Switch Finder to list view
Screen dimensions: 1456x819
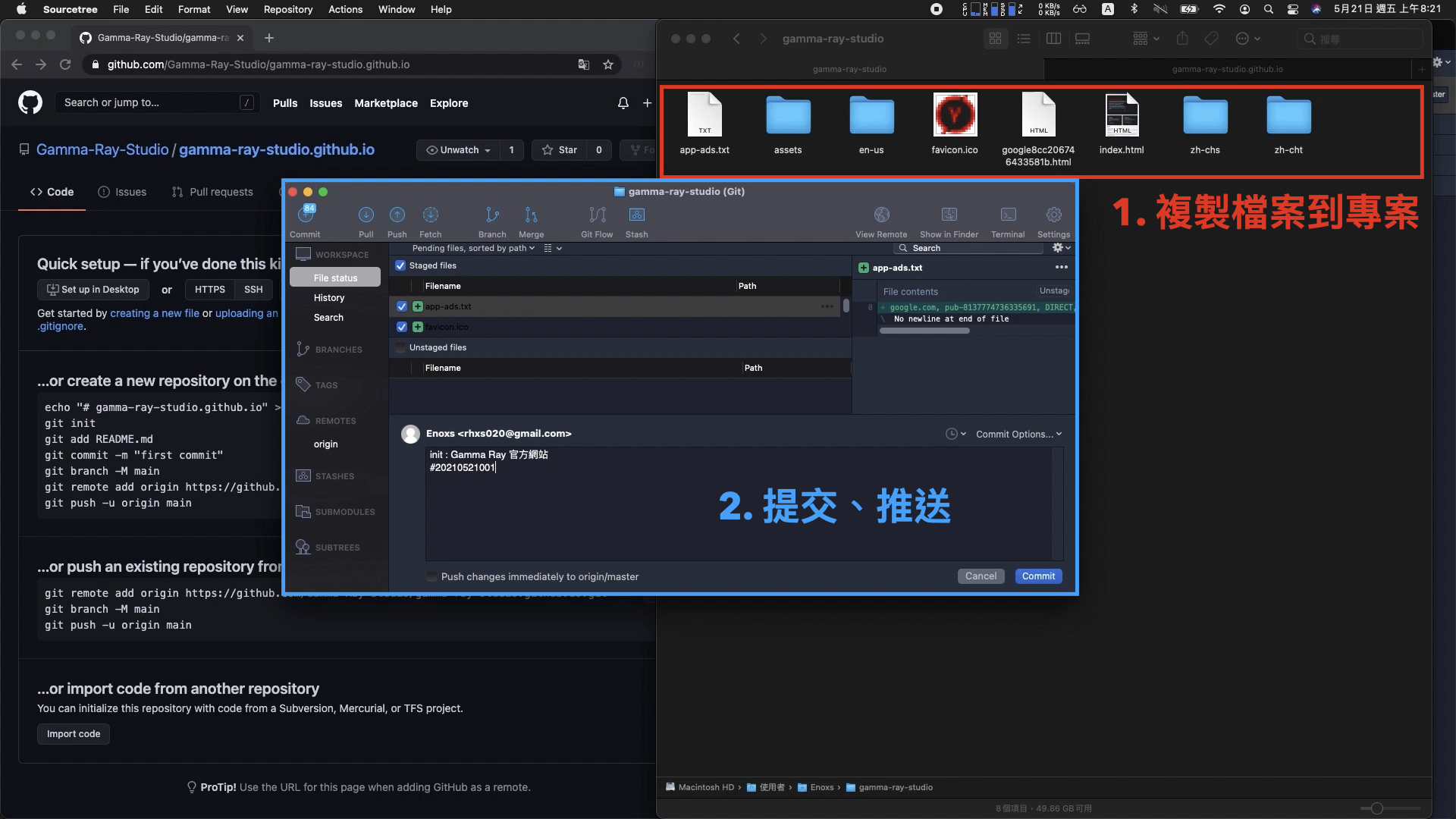pyautogui.click(x=1024, y=39)
